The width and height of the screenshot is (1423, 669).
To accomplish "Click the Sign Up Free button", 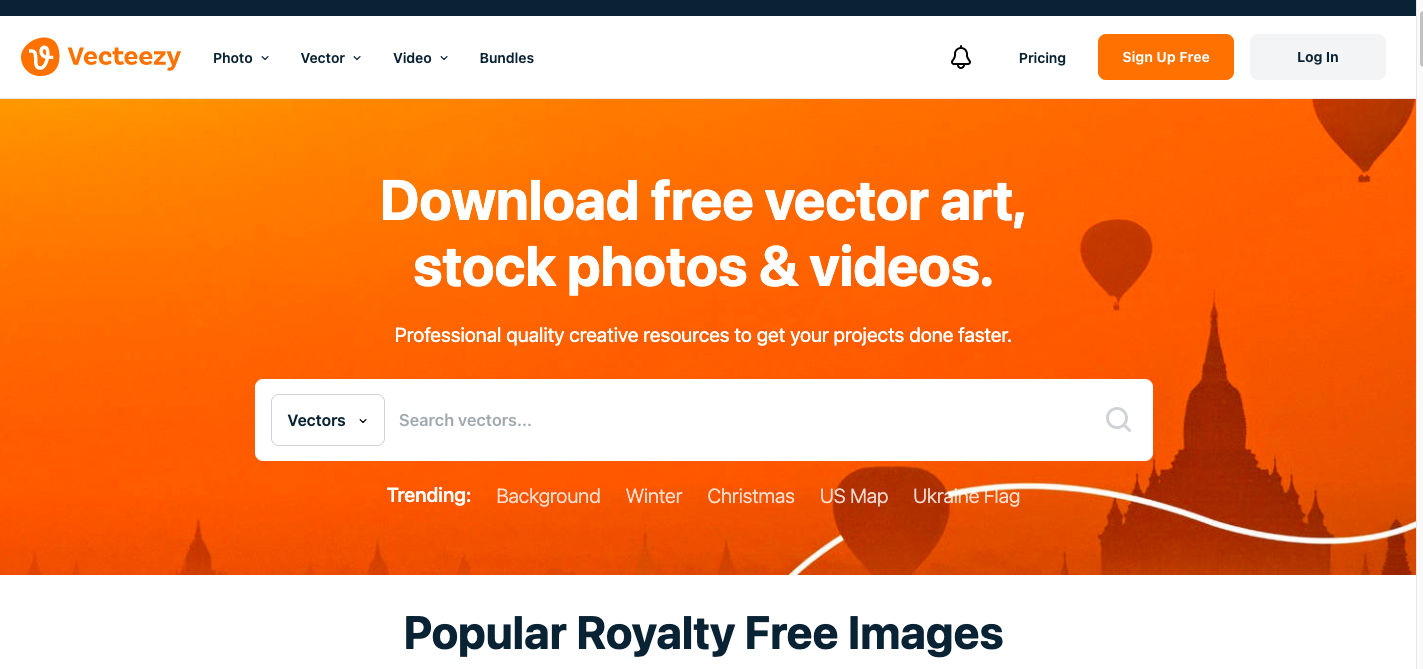I will [1166, 57].
